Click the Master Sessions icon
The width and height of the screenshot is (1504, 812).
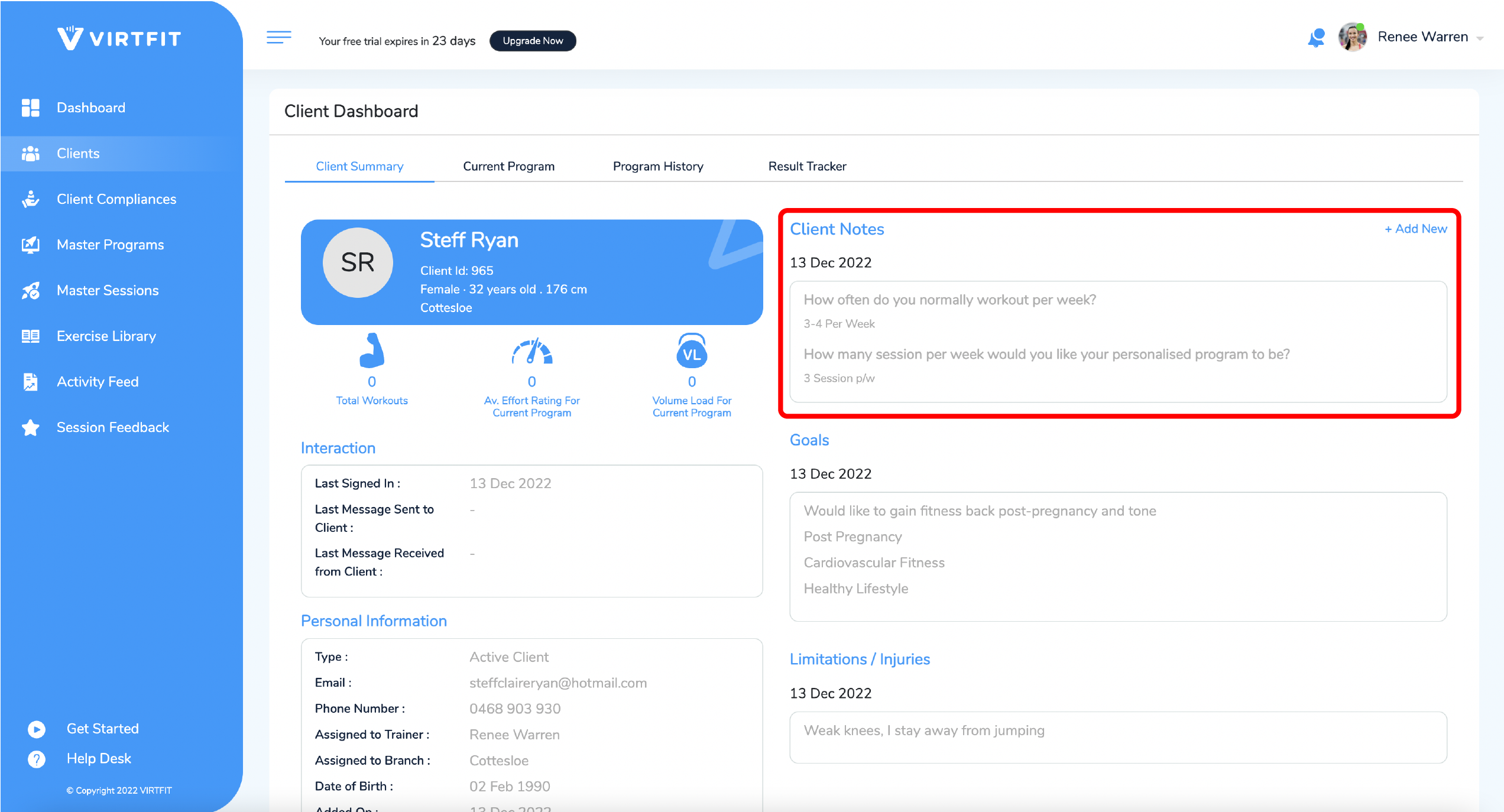coord(30,290)
